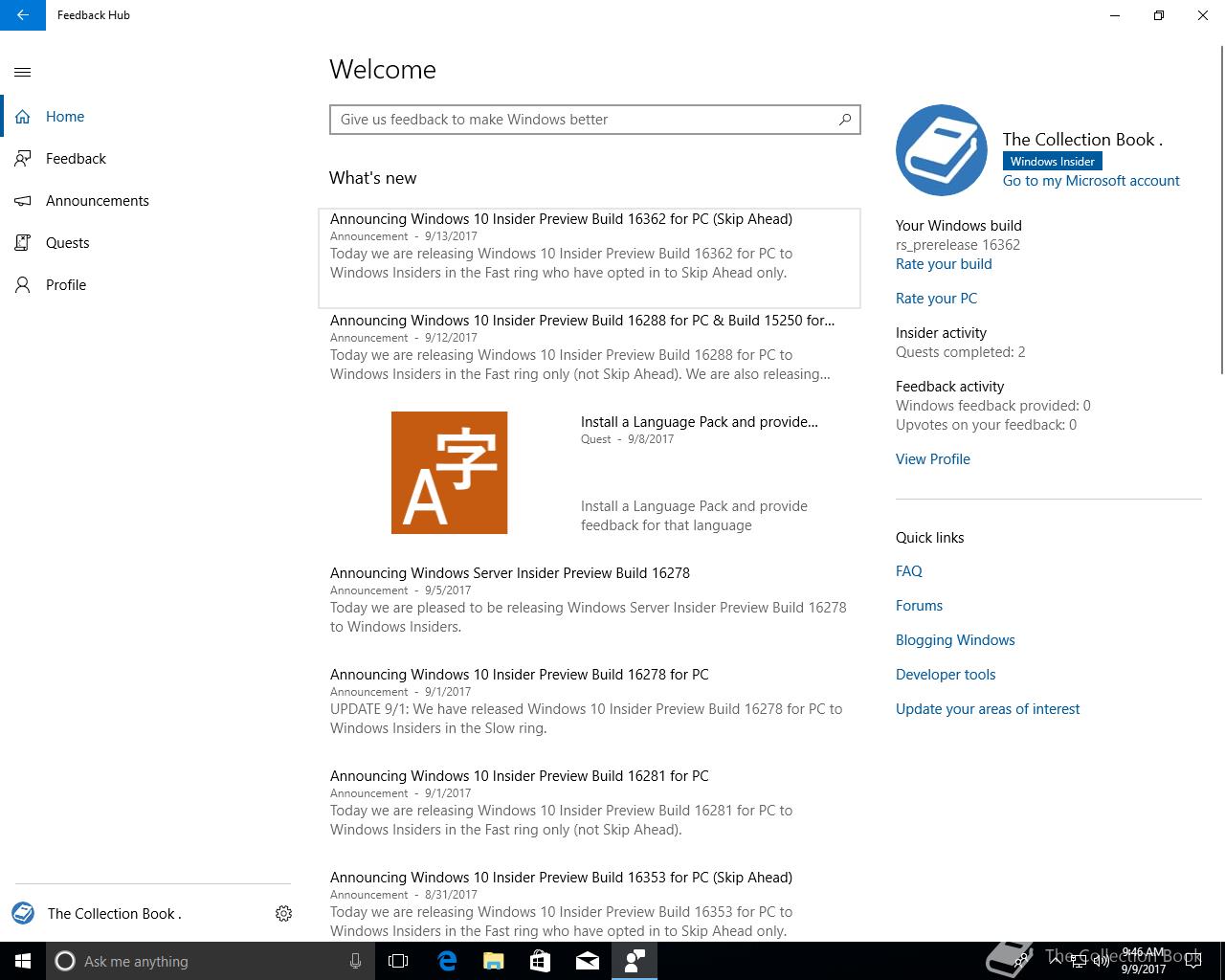Click Feedback Hub icon in taskbar
The width and height of the screenshot is (1225, 980).
[635, 961]
